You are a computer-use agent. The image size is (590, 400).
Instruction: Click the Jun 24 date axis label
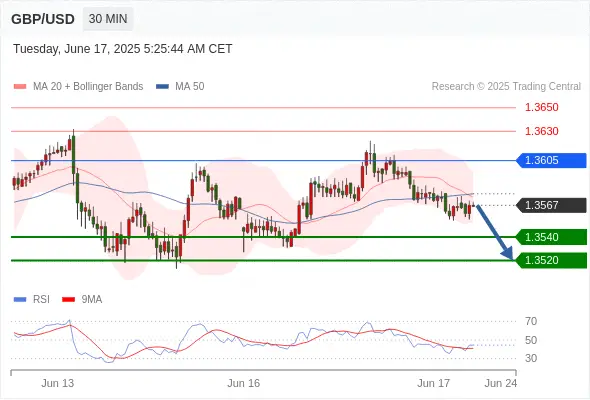coord(501,383)
